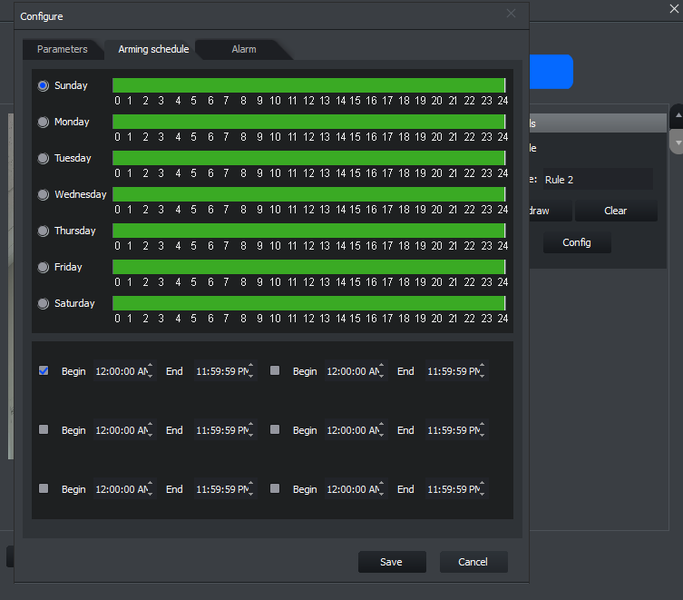683x600 pixels.
Task: Open Config for Rule 2
Action: point(576,243)
